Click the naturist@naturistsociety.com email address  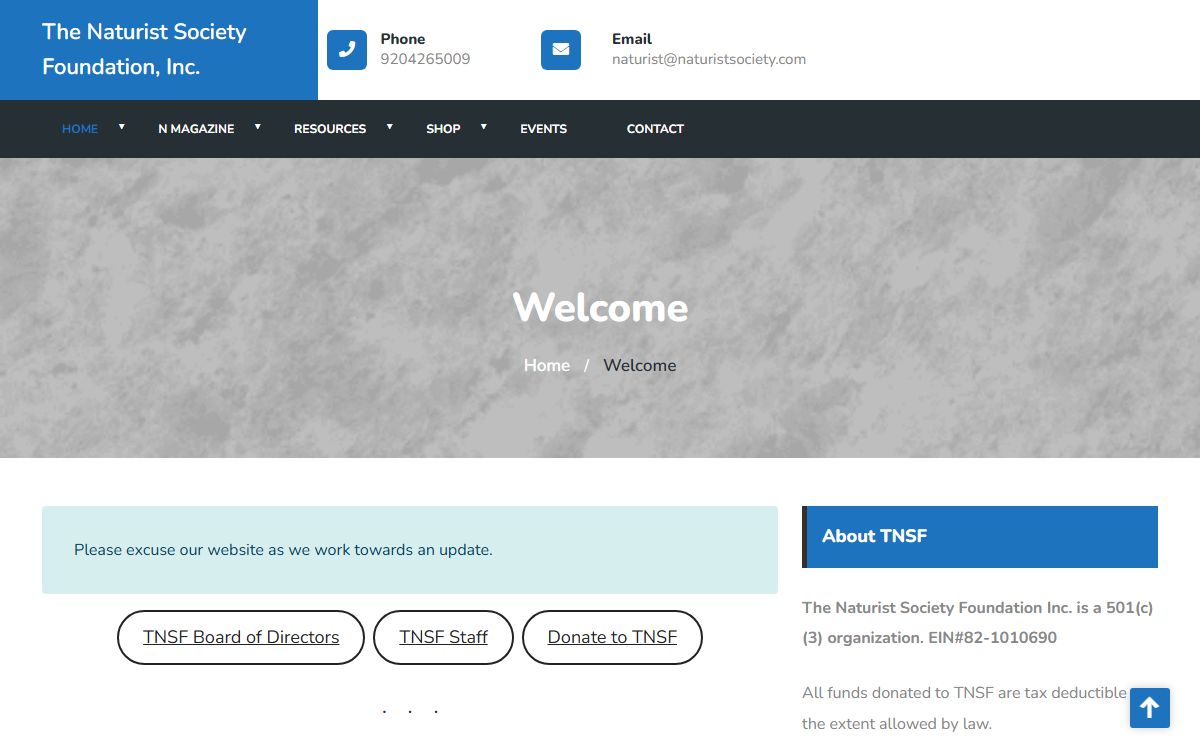(709, 59)
